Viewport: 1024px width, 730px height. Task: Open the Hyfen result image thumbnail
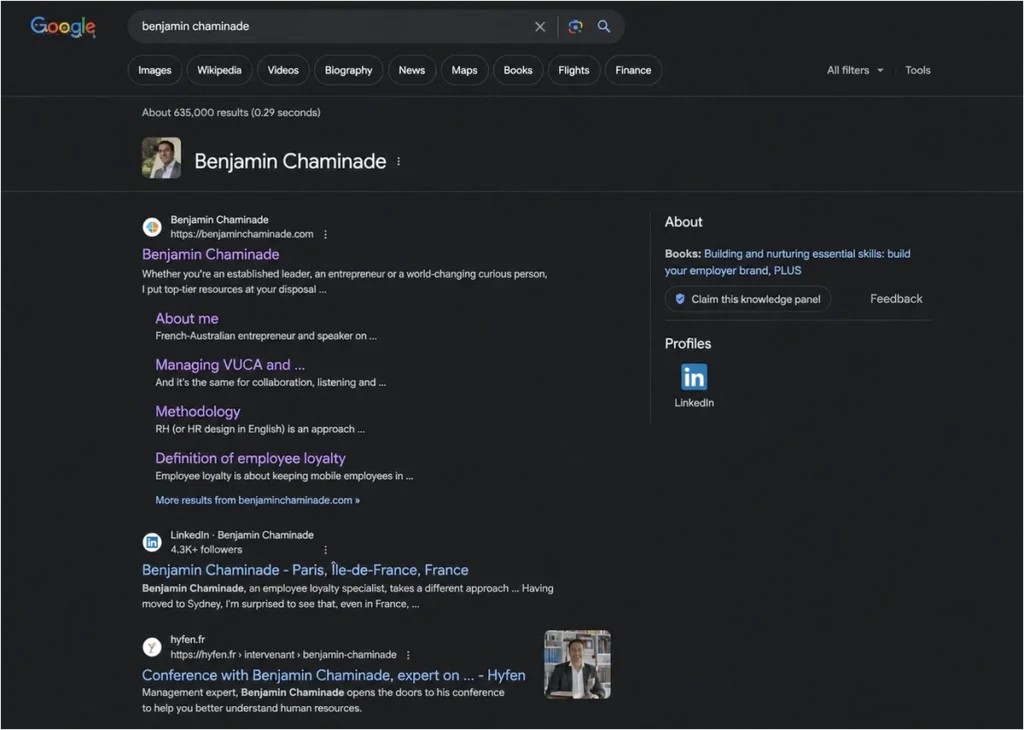pyautogui.click(x=577, y=664)
